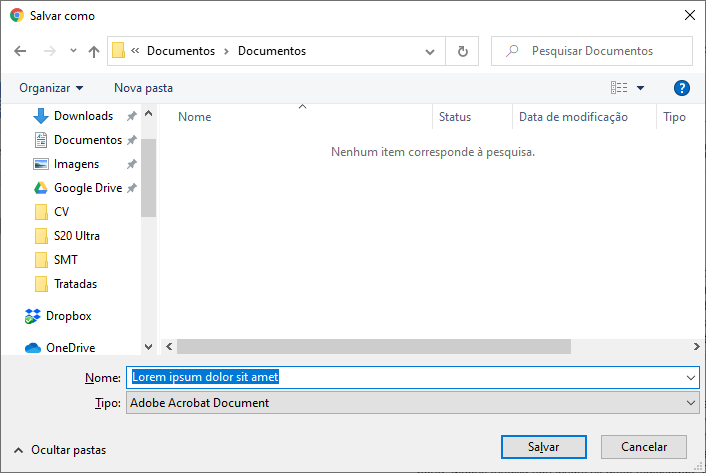Collapse folders with Ocultar pastas

(x=60, y=450)
